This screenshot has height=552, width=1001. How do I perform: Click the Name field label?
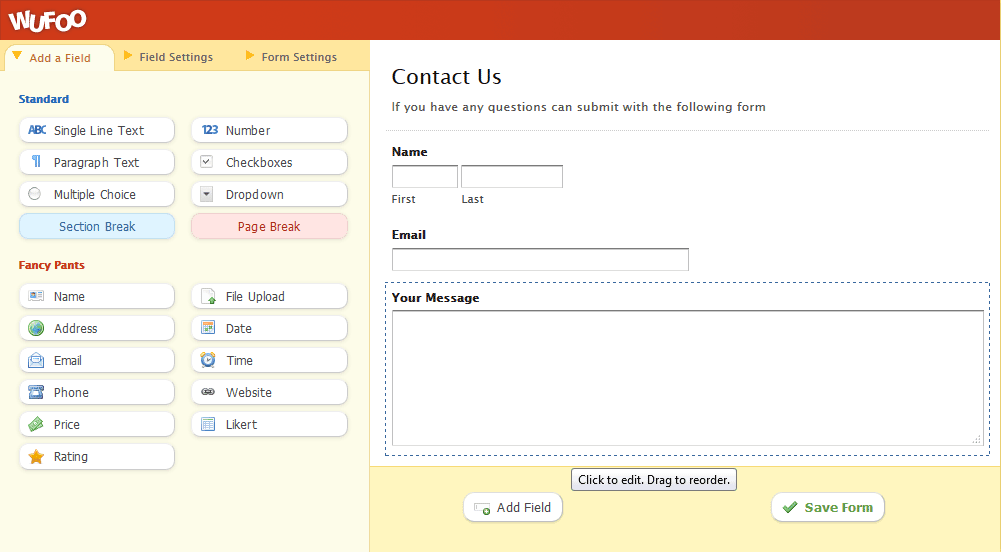tap(409, 152)
